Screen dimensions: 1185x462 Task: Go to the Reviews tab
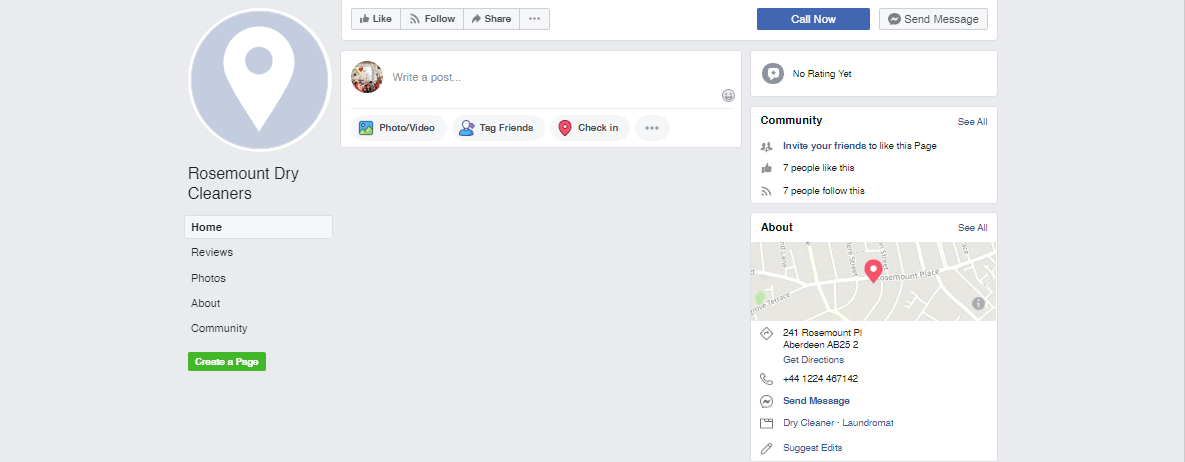[212, 253]
